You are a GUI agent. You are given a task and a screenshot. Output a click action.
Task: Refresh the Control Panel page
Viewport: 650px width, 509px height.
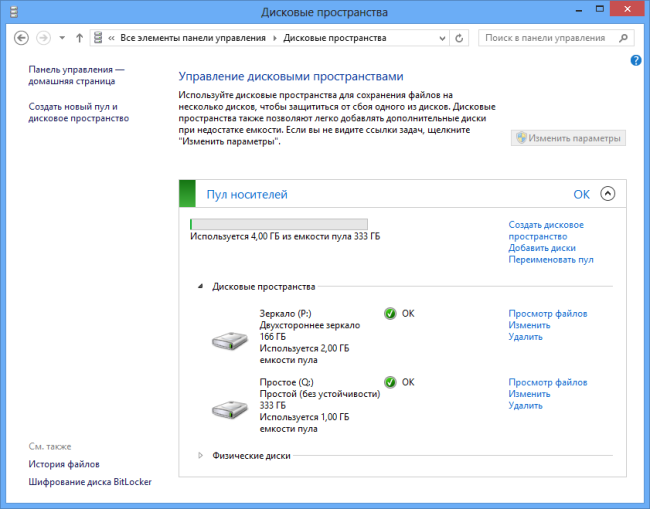tap(459, 38)
